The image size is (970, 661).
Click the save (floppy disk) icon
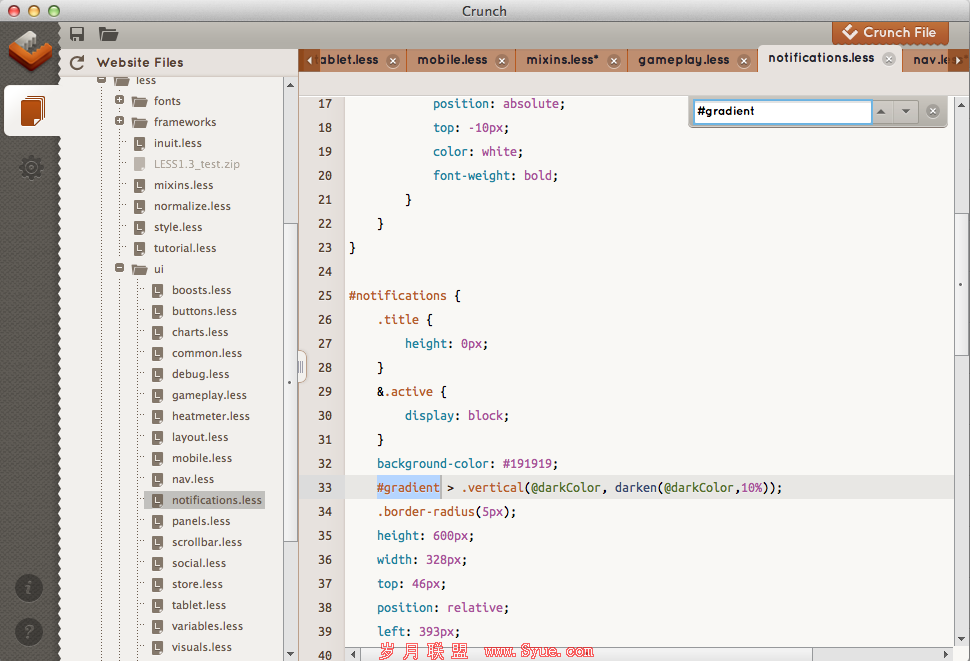click(x=77, y=34)
